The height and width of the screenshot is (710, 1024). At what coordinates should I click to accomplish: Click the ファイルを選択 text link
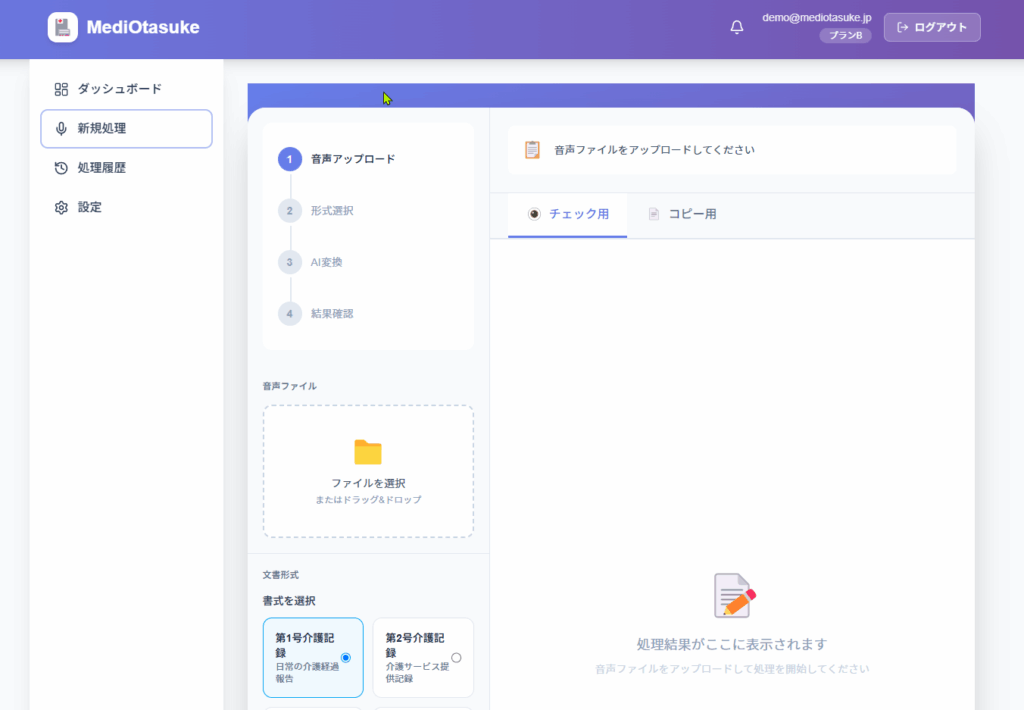pyautogui.click(x=368, y=483)
